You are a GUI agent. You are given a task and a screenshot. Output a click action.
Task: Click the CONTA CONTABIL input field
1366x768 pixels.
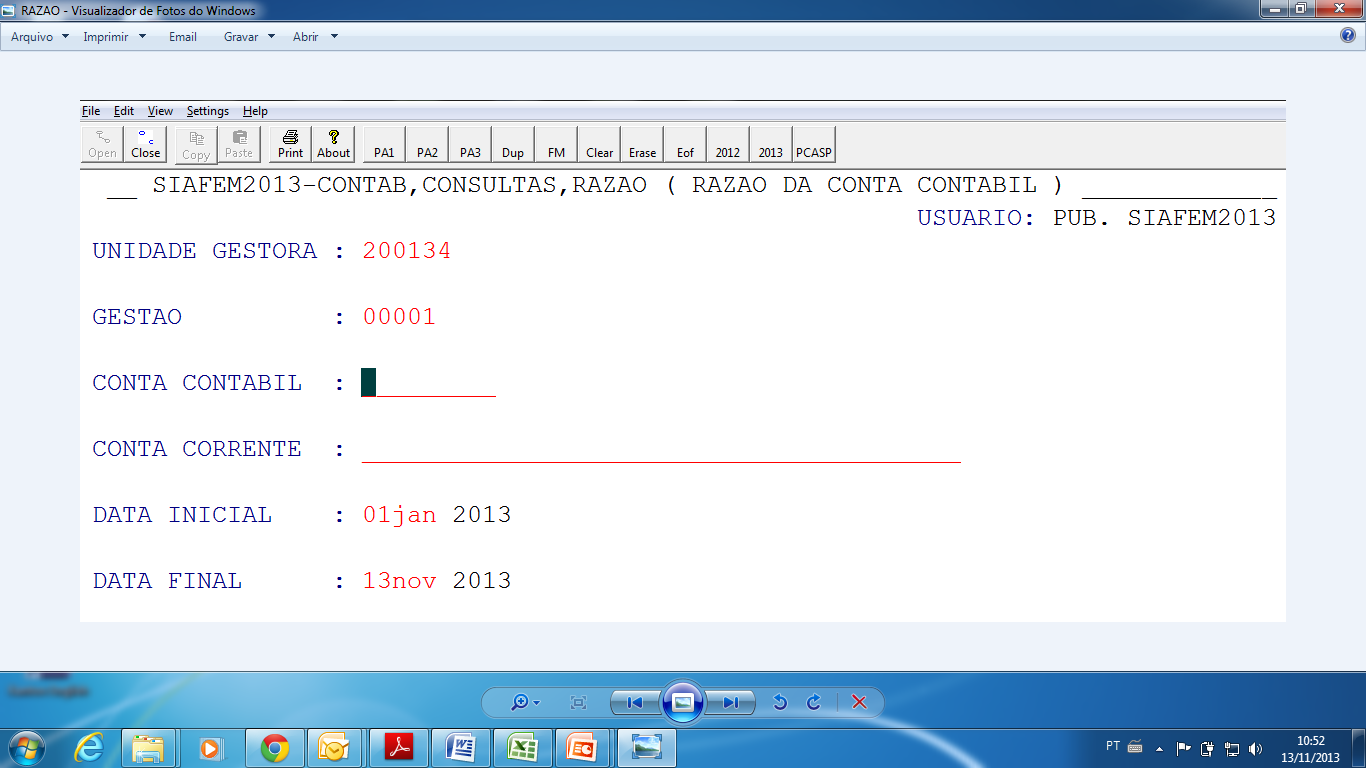[428, 383]
